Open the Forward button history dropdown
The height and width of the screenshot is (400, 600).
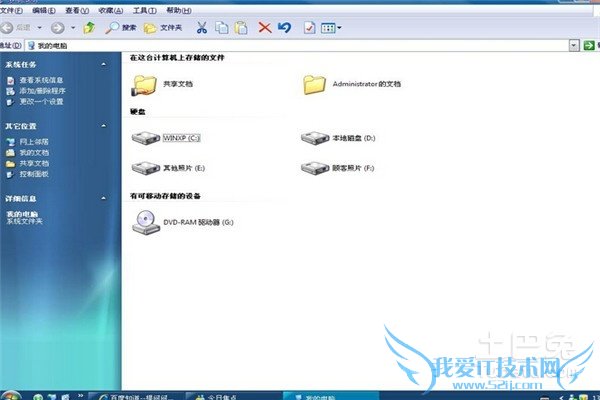[x=73, y=28]
